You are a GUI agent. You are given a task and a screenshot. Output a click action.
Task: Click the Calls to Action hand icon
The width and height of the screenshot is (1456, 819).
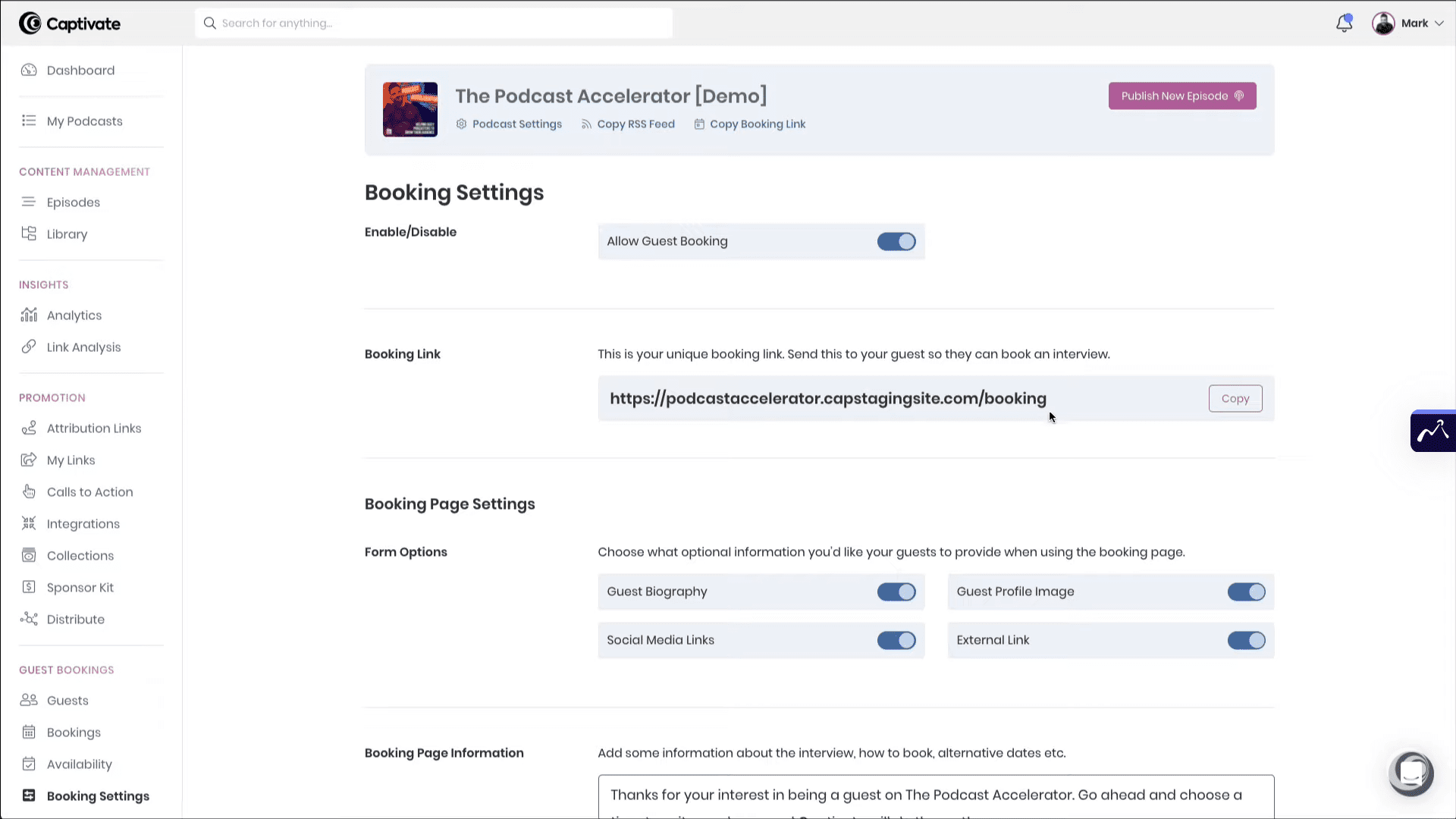[29, 491]
